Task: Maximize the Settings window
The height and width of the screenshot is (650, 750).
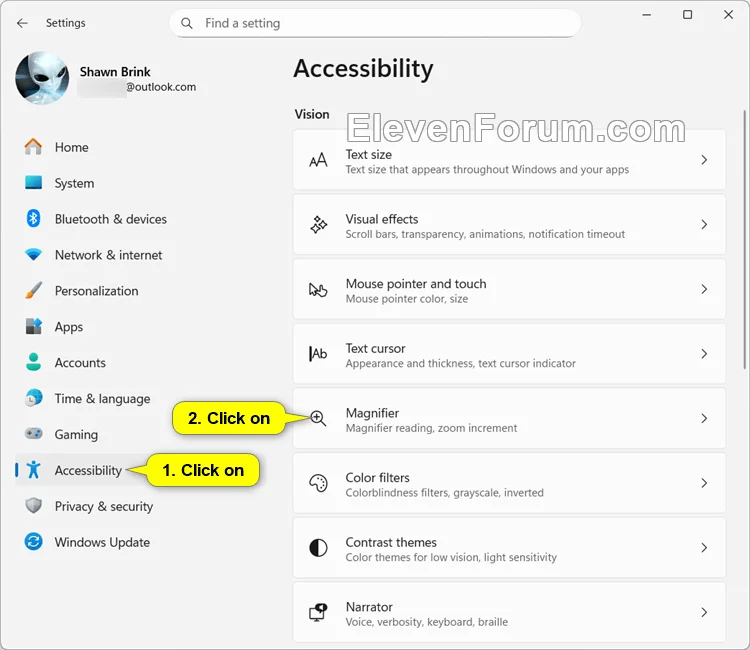Action: (x=687, y=15)
